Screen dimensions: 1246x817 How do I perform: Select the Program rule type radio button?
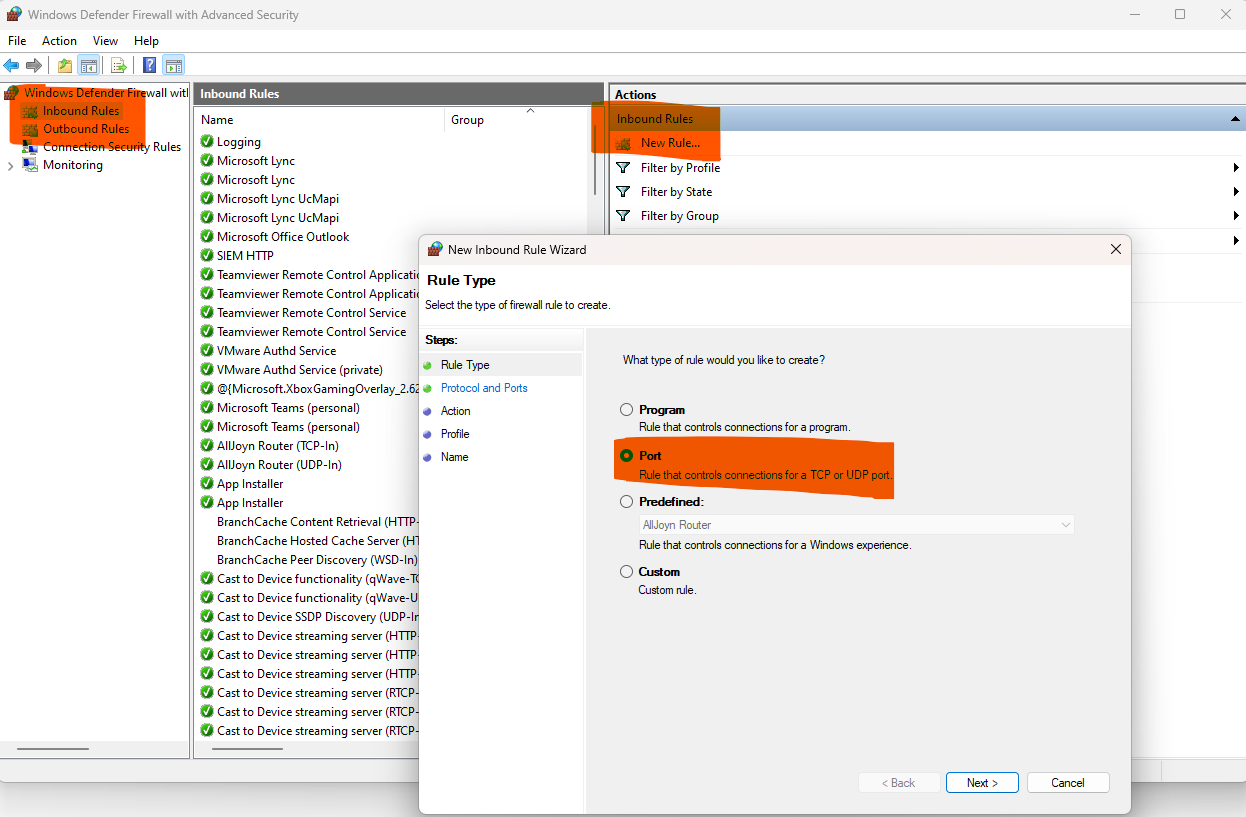point(627,410)
